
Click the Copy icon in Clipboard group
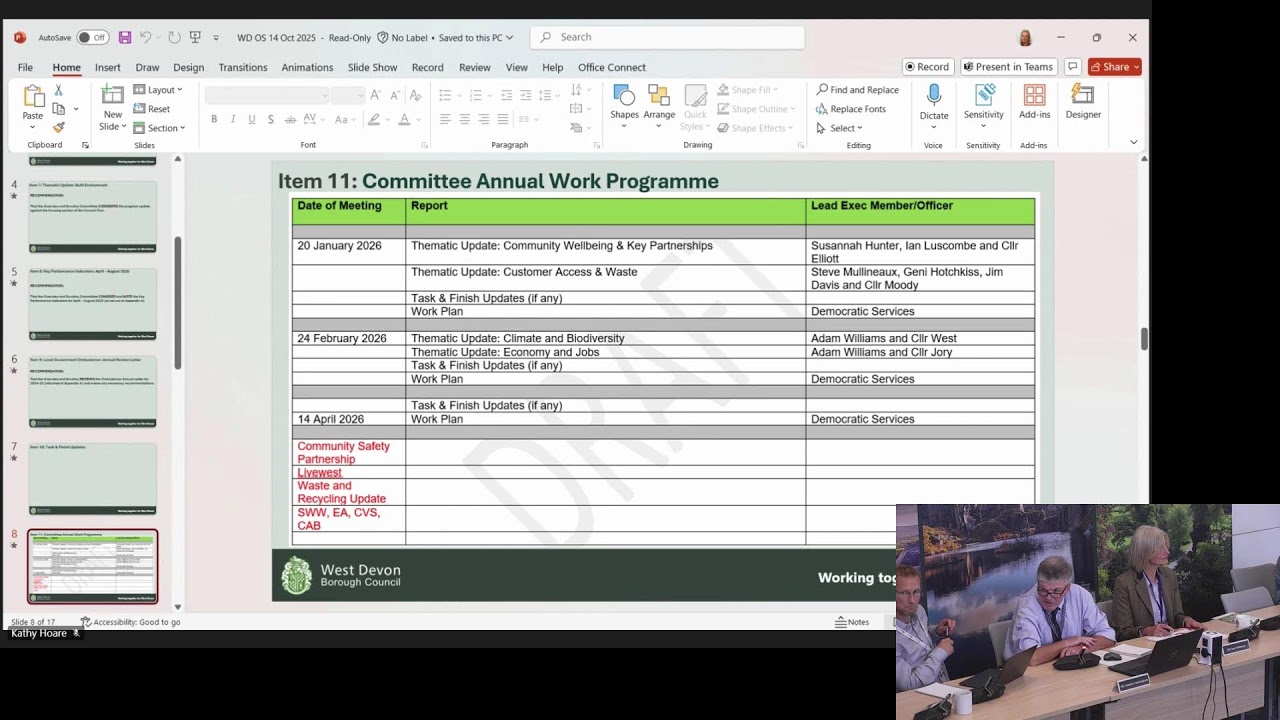click(x=59, y=109)
